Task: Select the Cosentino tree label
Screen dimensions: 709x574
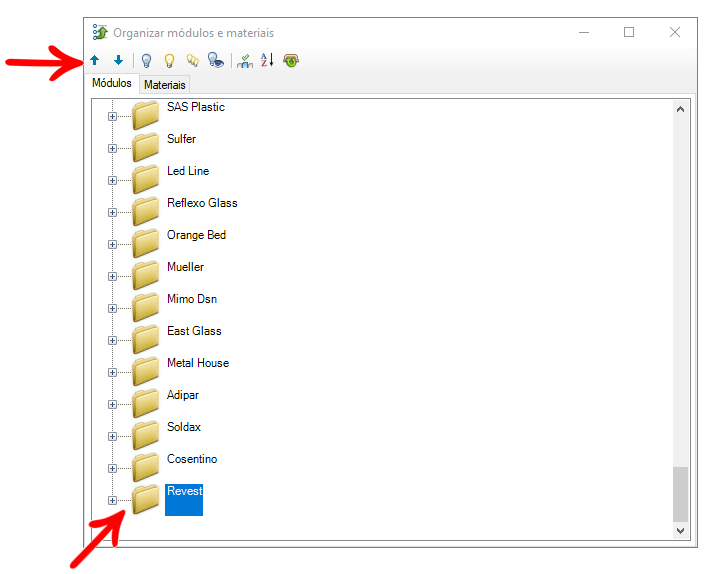Action: 192,459
